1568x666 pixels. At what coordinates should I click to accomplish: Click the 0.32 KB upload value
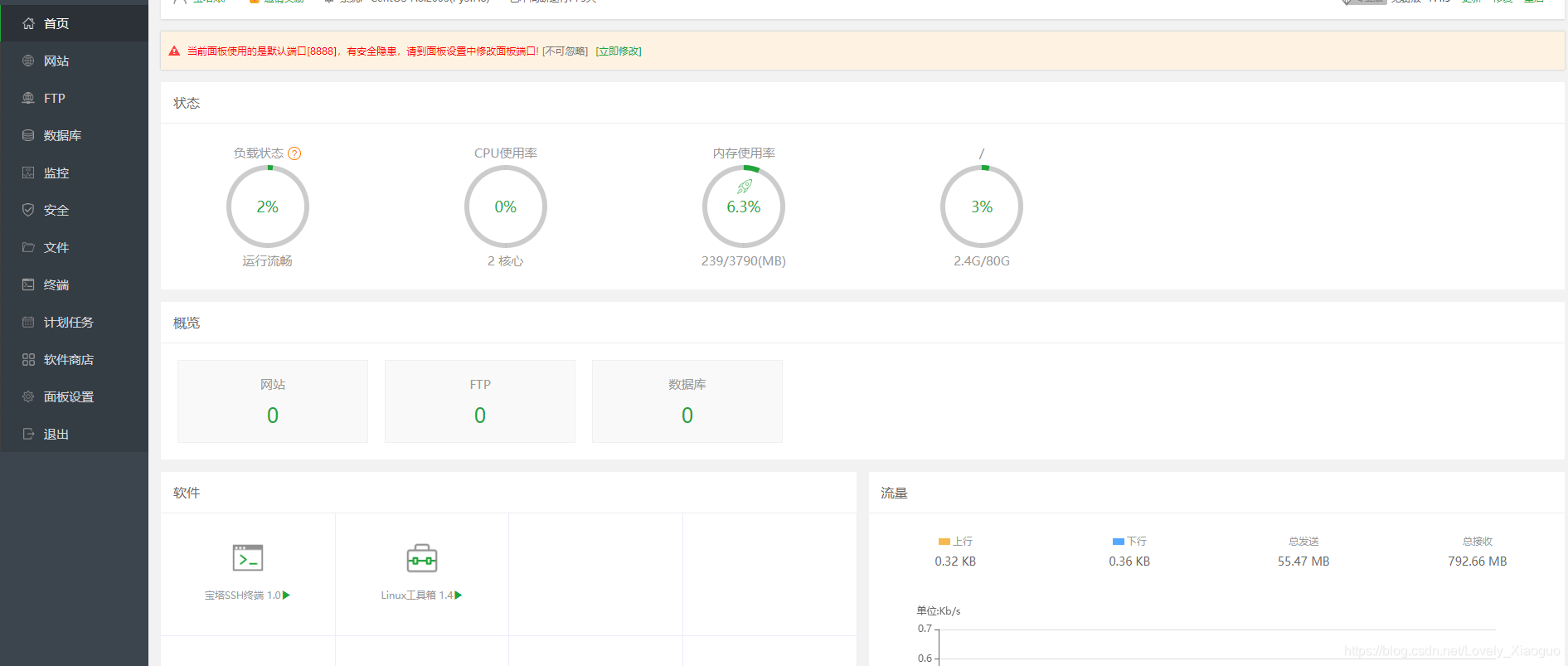955,561
